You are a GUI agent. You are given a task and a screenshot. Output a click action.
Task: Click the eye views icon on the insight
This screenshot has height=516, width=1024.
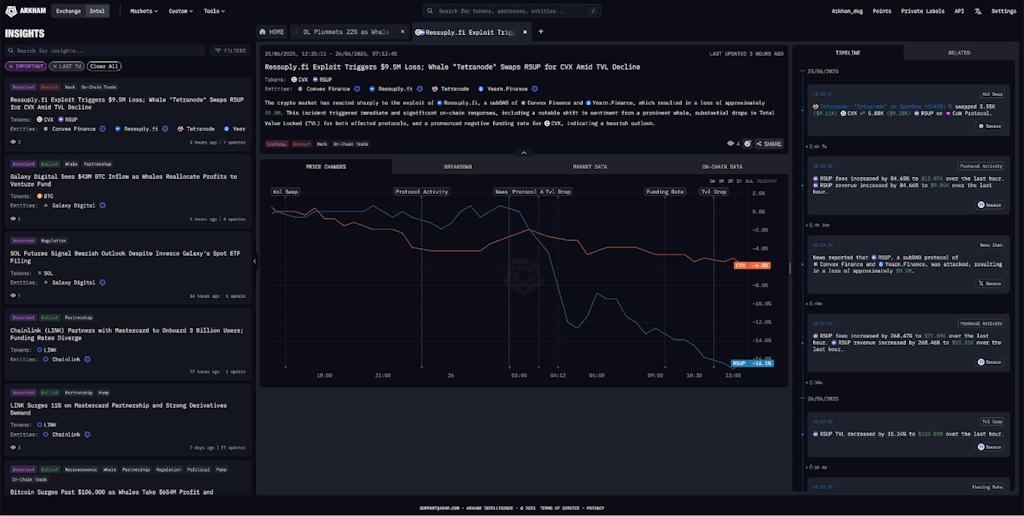[x=731, y=144]
